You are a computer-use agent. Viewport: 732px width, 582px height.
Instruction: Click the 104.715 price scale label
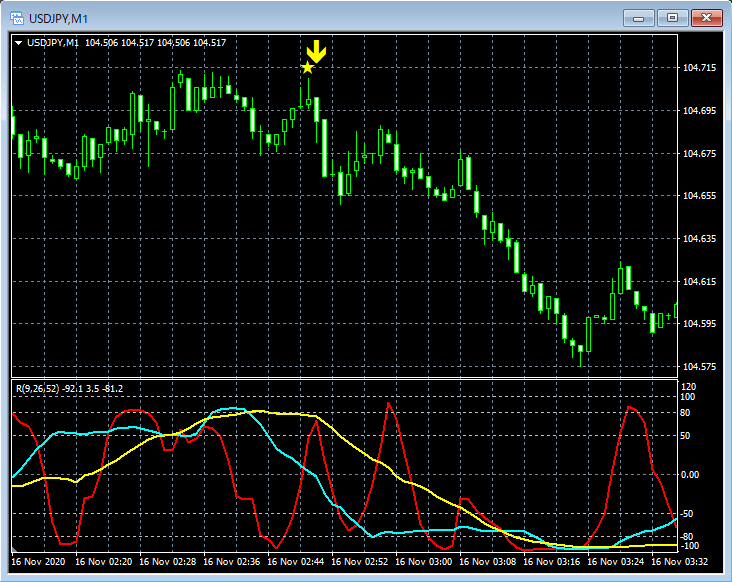pyautogui.click(x=698, y=68)
